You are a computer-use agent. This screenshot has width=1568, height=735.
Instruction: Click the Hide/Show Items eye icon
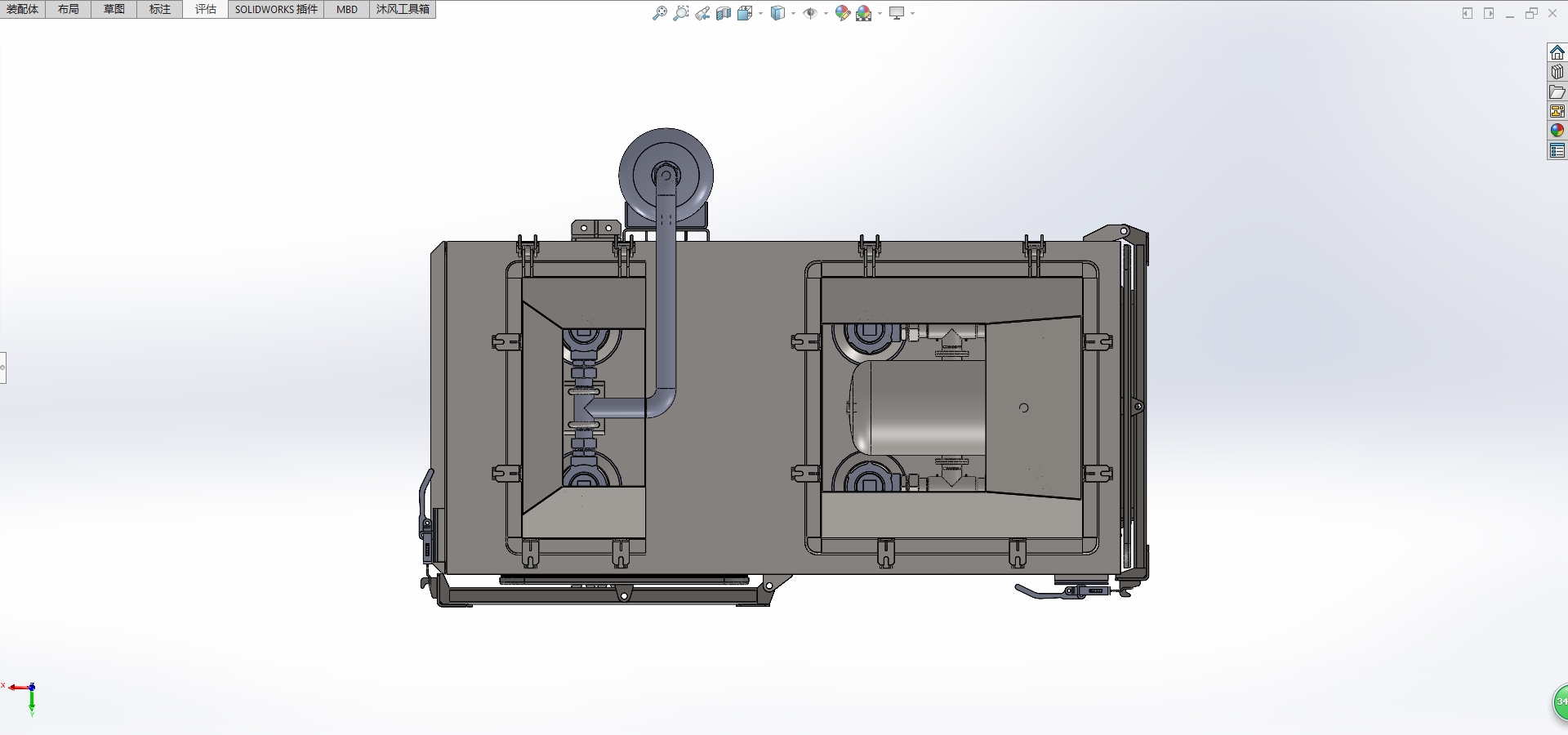pyautogui.click(x=810, y=13)
